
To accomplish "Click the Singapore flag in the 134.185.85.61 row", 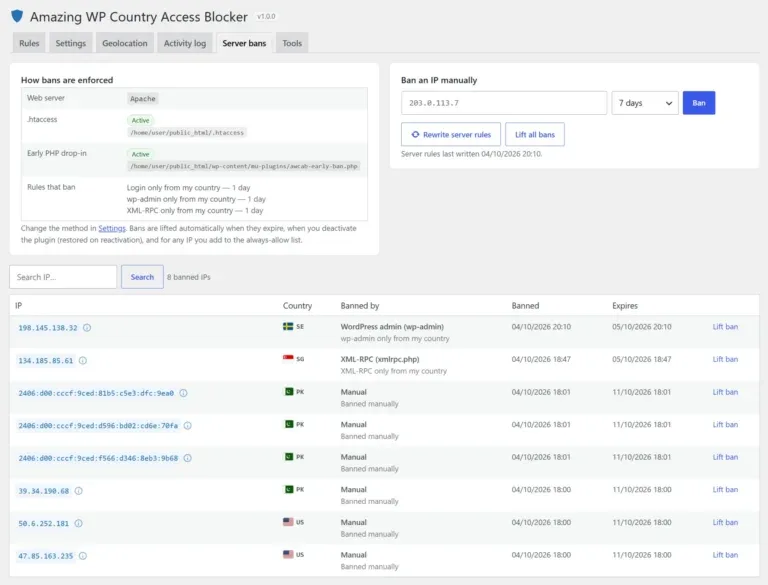I will point(288,359).
